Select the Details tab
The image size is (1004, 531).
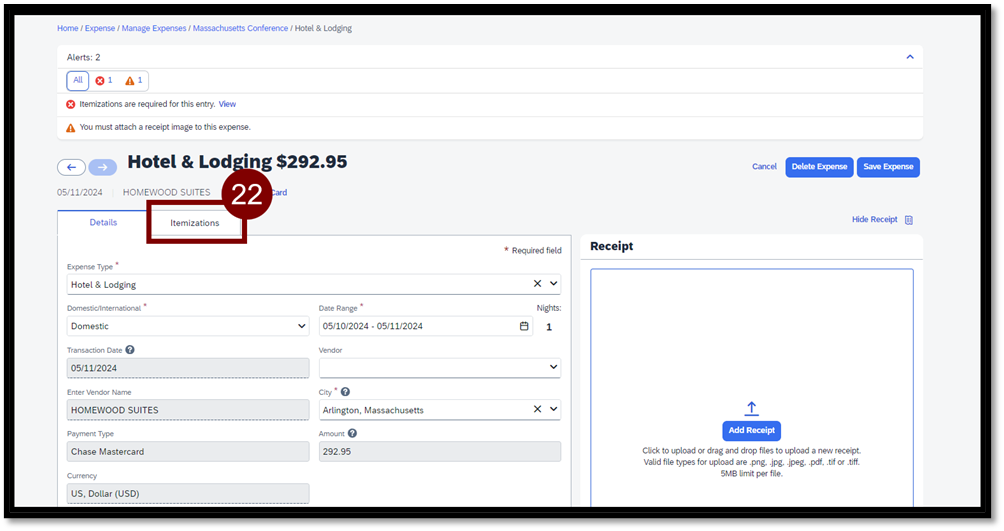[x=103, y=223]
